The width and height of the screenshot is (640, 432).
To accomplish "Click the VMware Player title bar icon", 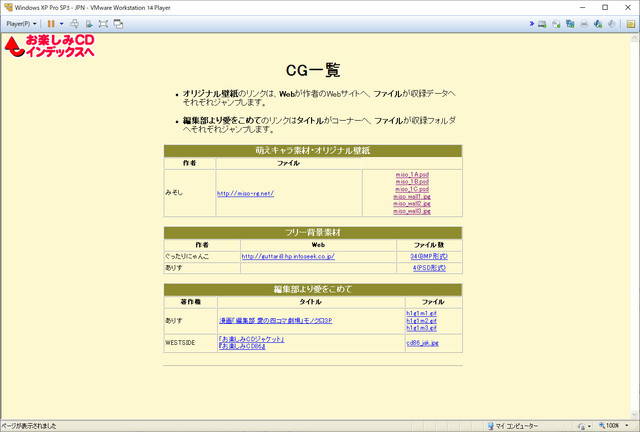I will (8, 7).
